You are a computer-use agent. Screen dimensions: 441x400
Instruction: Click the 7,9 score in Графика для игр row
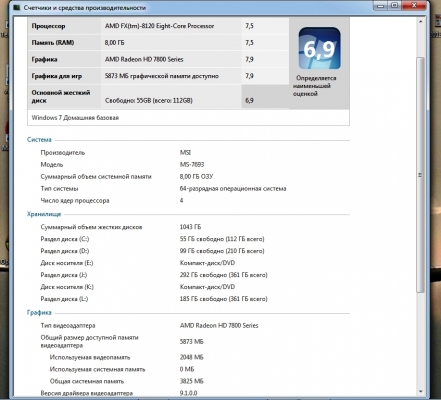(249, 76)
